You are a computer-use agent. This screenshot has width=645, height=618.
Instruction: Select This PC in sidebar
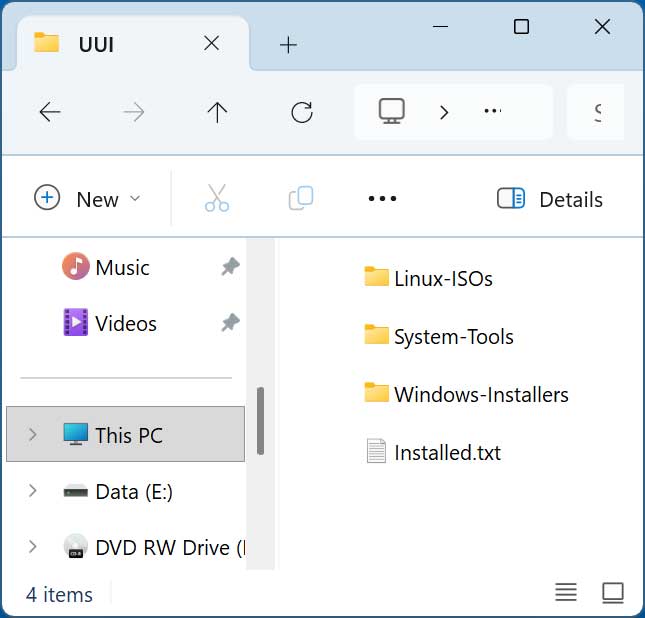[125, 434]
